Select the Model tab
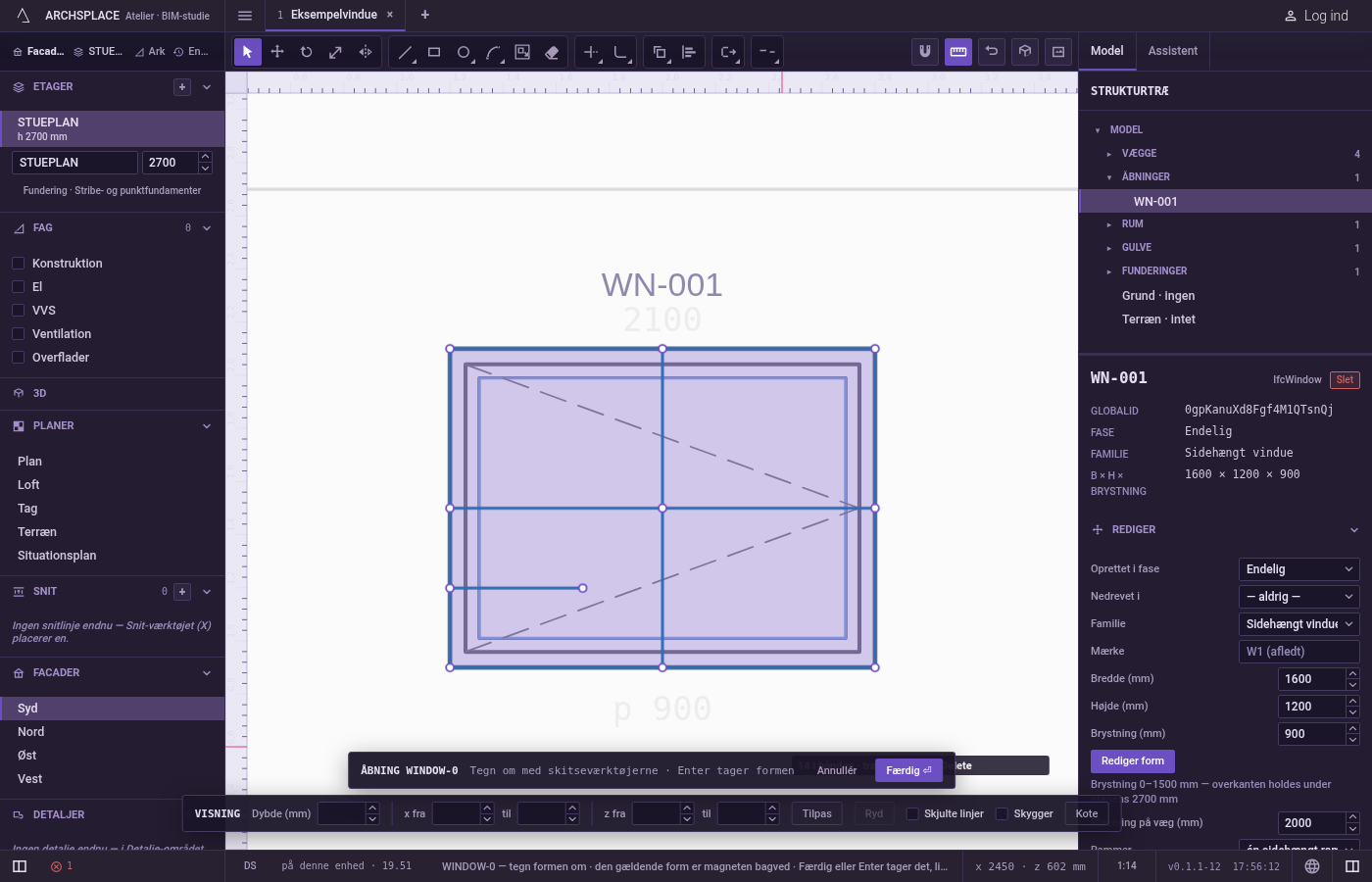 [x=1107, y=51]
